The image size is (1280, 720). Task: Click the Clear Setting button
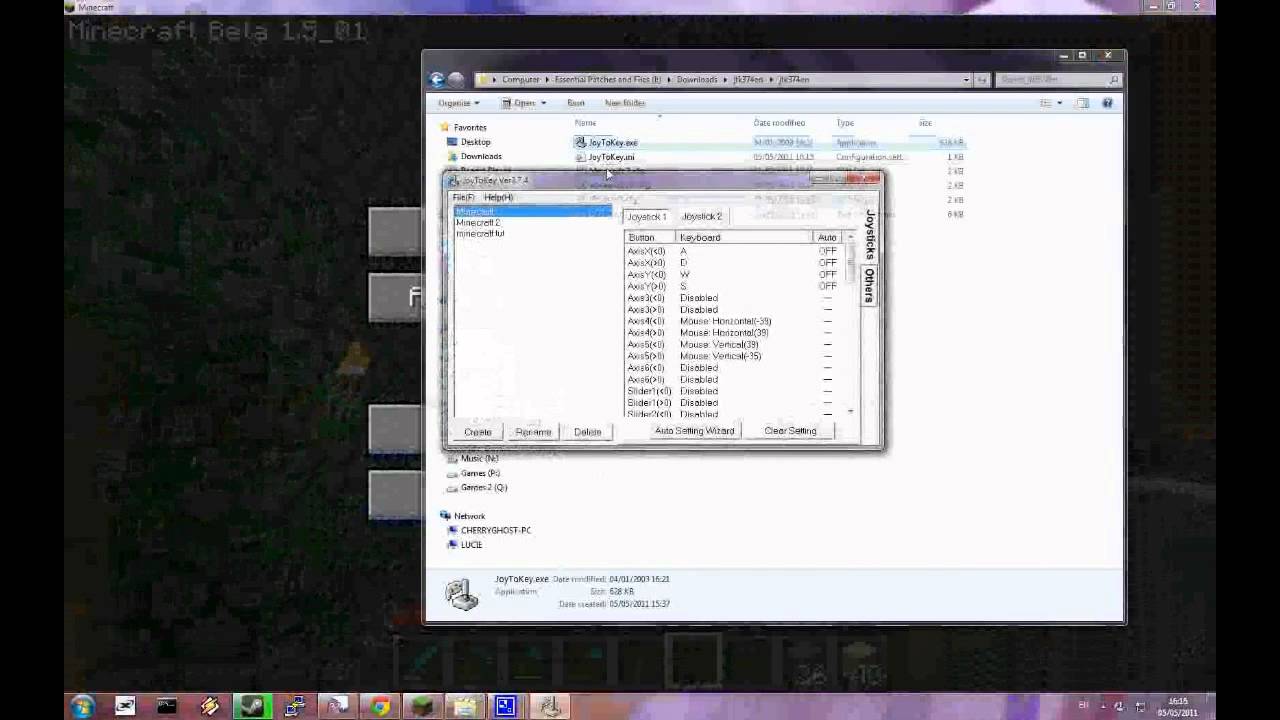(x=790, y=431)
